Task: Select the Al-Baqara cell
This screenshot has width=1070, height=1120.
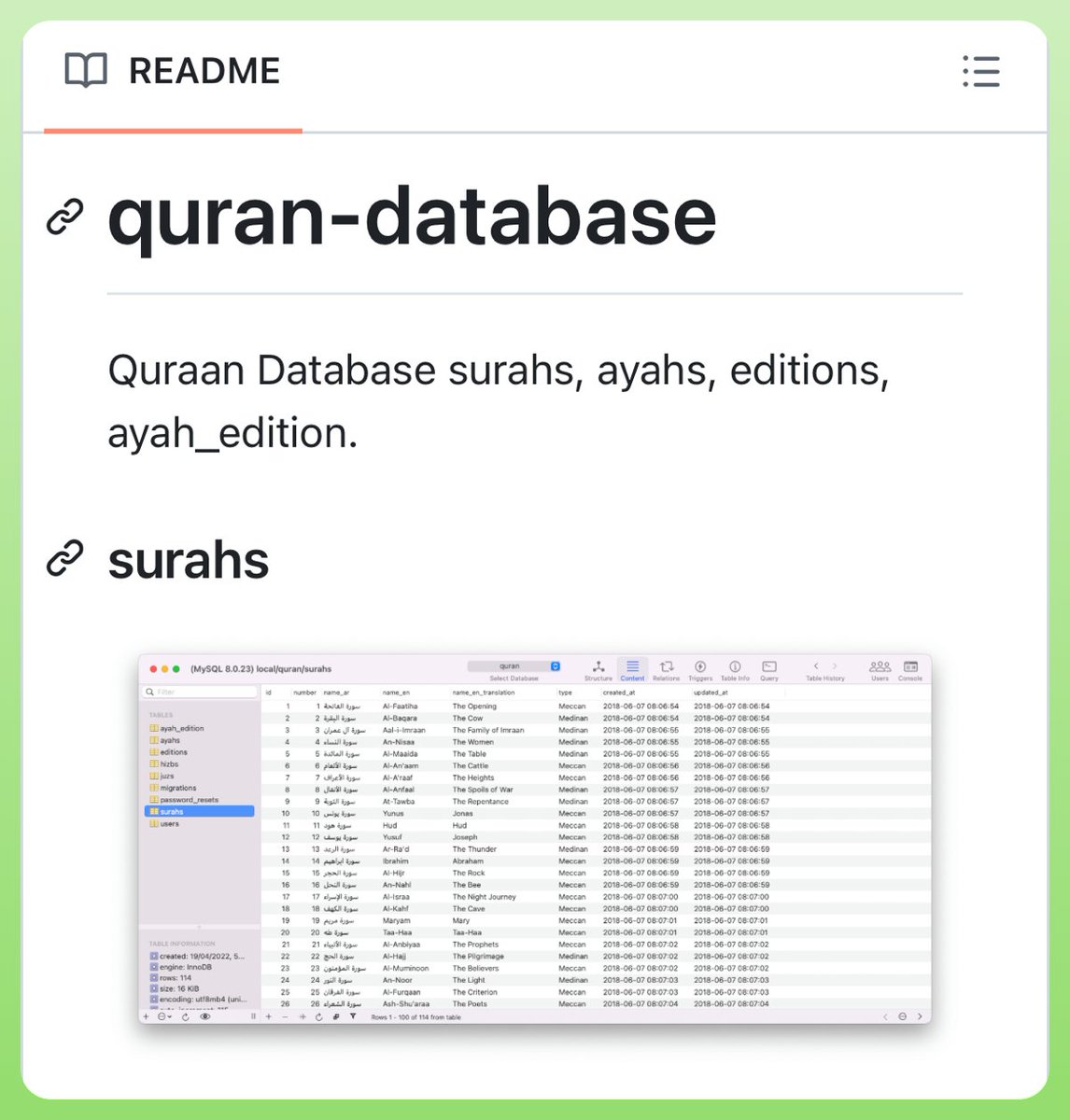Action: point(400,719)
